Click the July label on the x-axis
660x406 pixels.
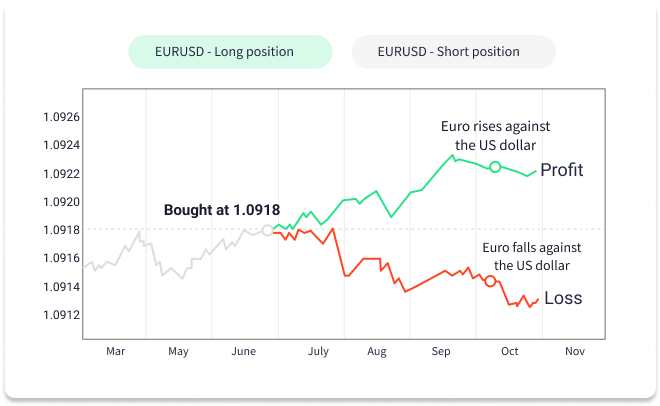(x=318, y=352)
